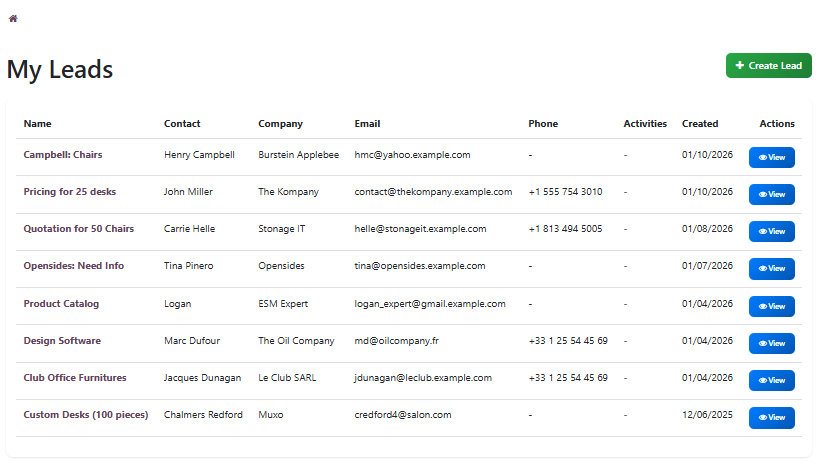Image resolution: width=822 pixels, height=464 pixels.
Task: Click the Created column header
Action: click(699, 124)
